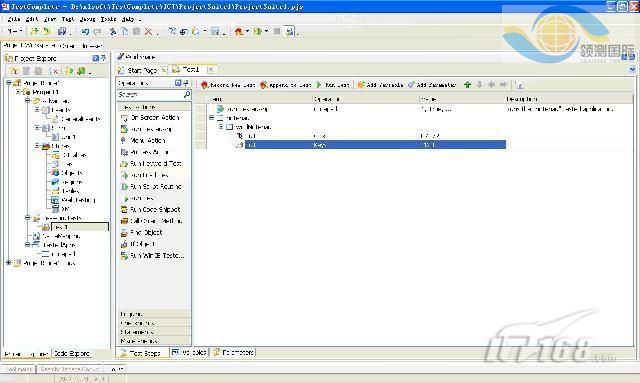Viewport: 640px width, 383px height.
Task: Select the On-Screen Action operation
Action: coord(150,118)
